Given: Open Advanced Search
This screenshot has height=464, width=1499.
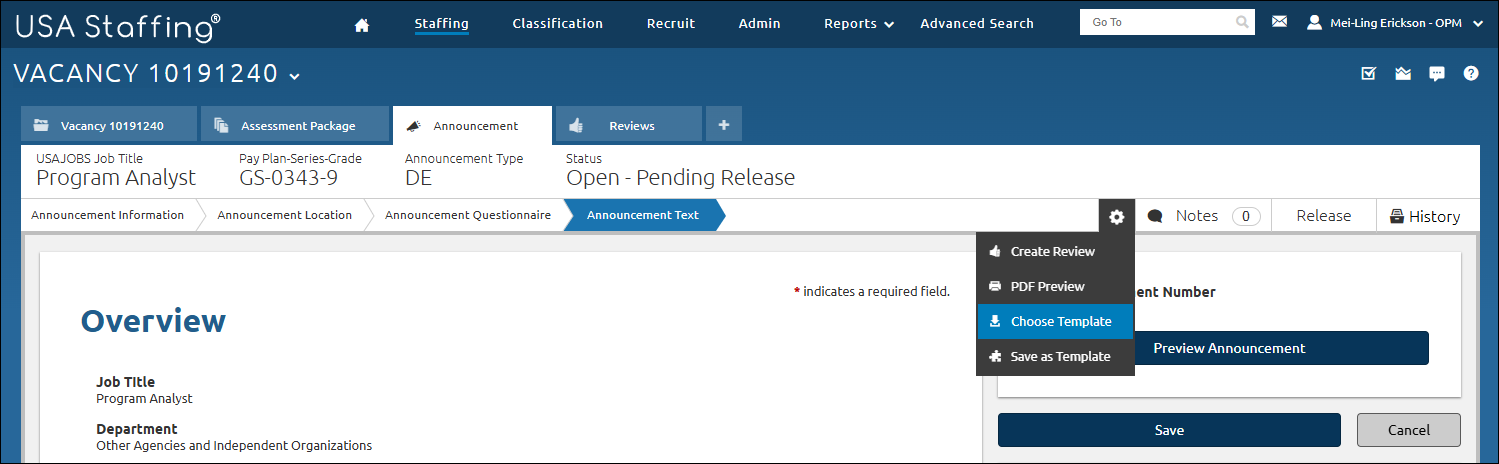Looking at the screenshot, I should click(977, 23).
